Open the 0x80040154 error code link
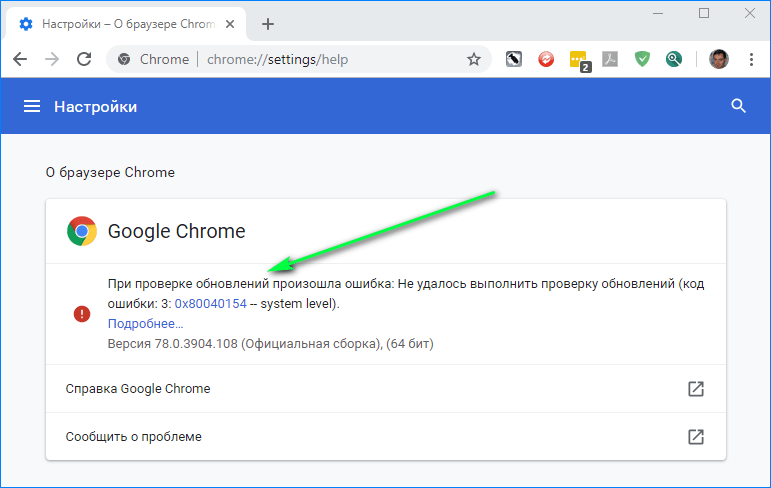Image resolution: width=771 pixels, height=488 pixels. coord(210,304)
